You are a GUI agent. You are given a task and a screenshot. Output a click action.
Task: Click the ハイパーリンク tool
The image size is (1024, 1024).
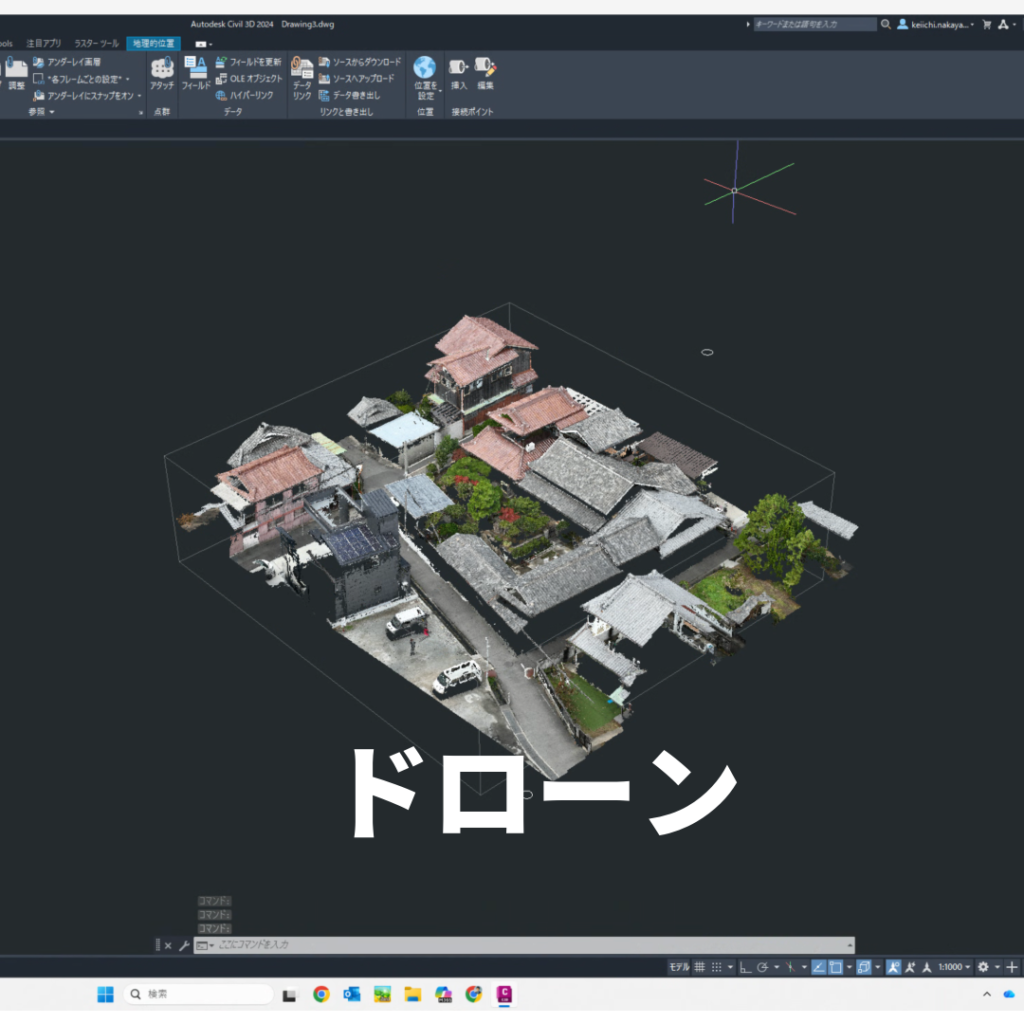(250, 95)
